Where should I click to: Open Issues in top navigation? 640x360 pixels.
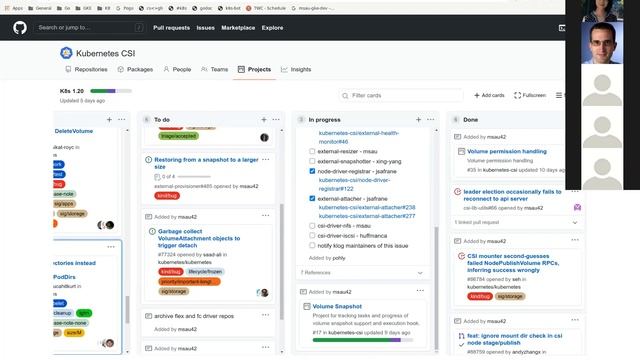[205, 28]
